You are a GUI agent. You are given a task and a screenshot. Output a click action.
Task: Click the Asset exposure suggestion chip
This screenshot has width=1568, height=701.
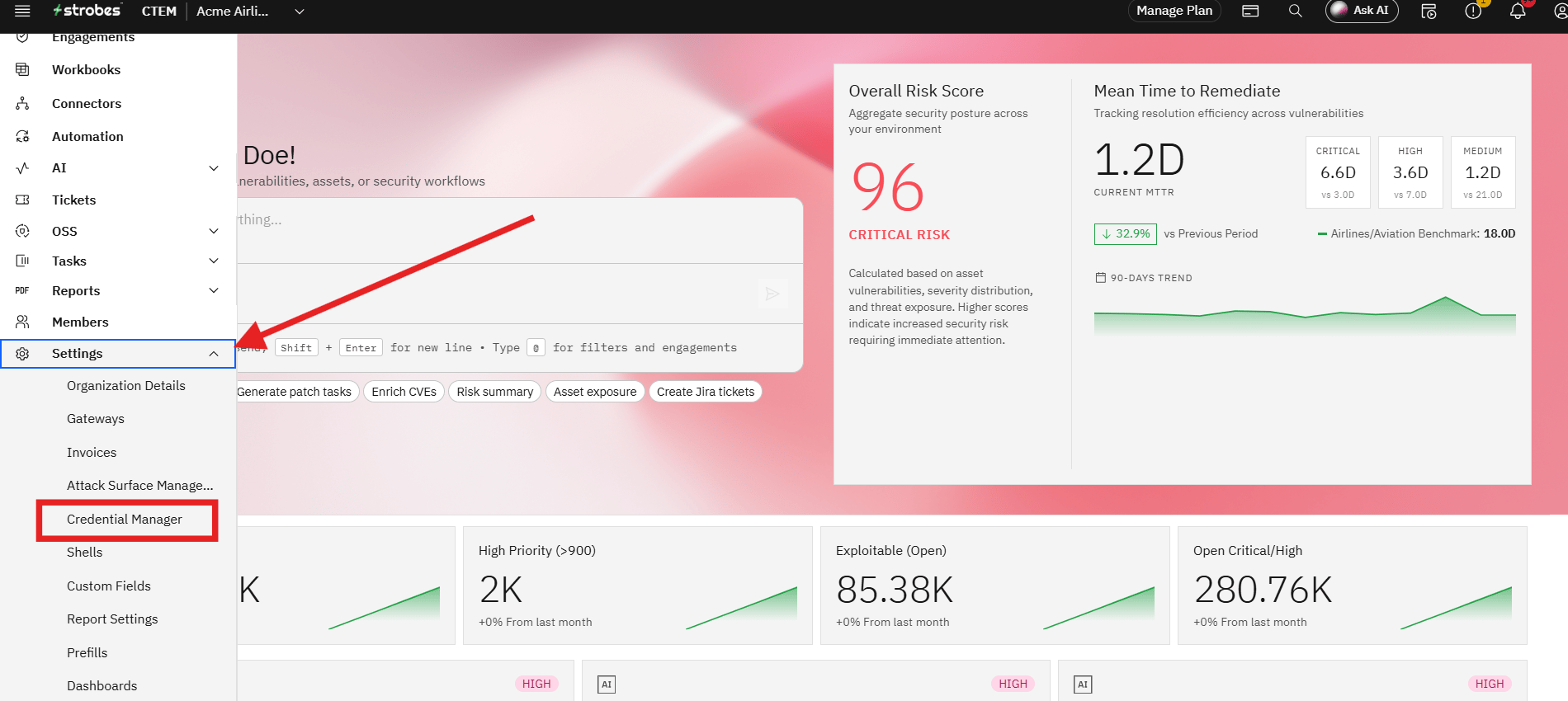595,392
